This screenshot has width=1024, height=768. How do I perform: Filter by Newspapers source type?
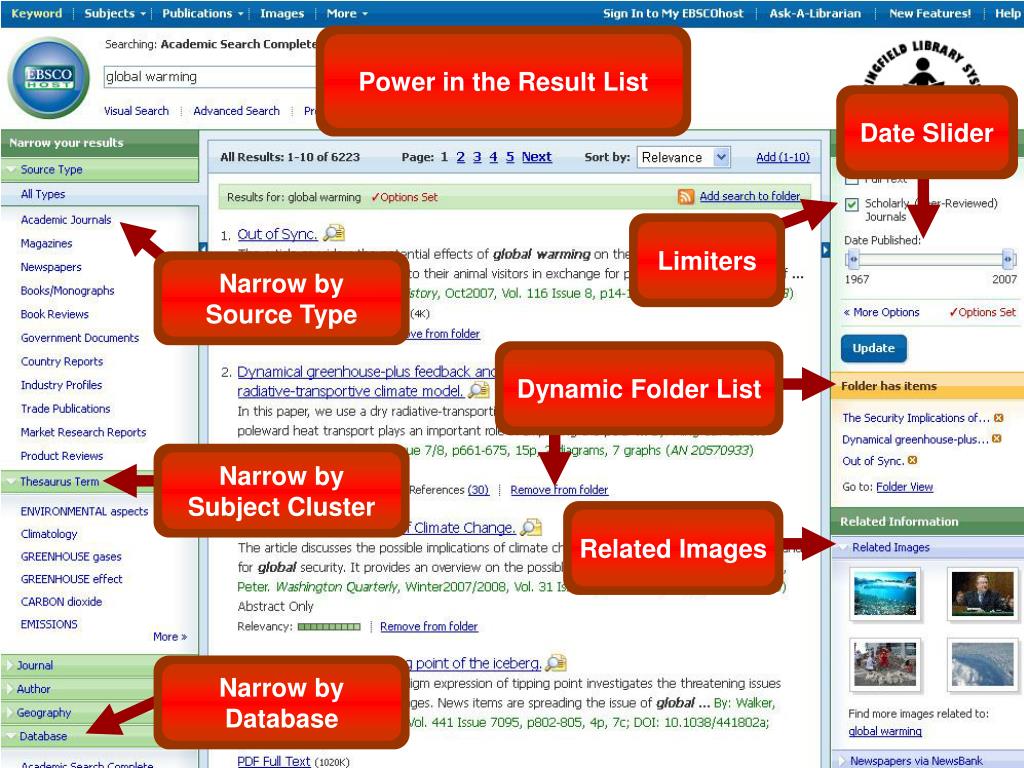click(51, 267)
